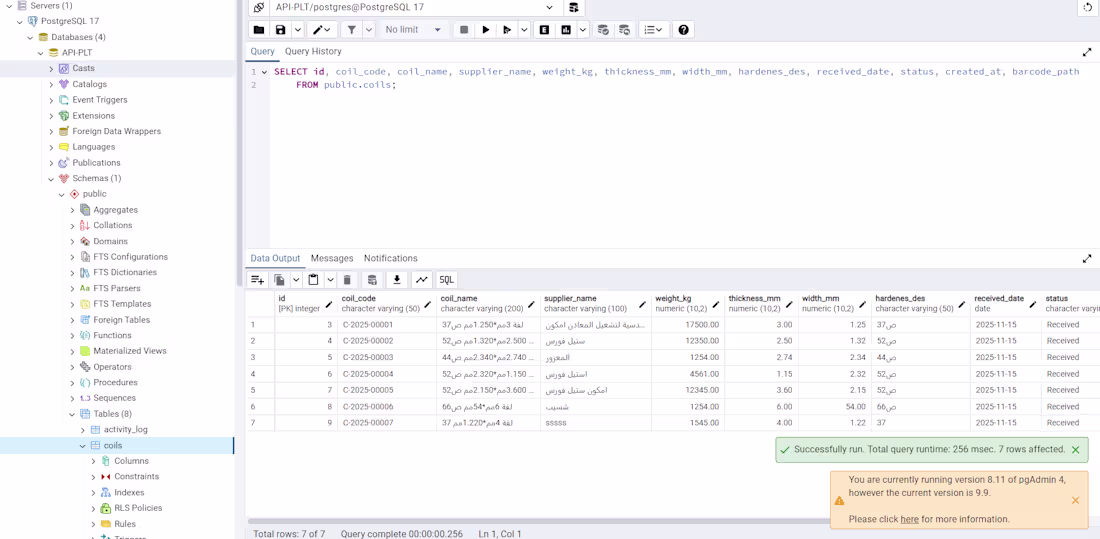This screenshot has width=1100, height=539.
Task: Click the Paste clipboard icon
Action: coord(314,279)
